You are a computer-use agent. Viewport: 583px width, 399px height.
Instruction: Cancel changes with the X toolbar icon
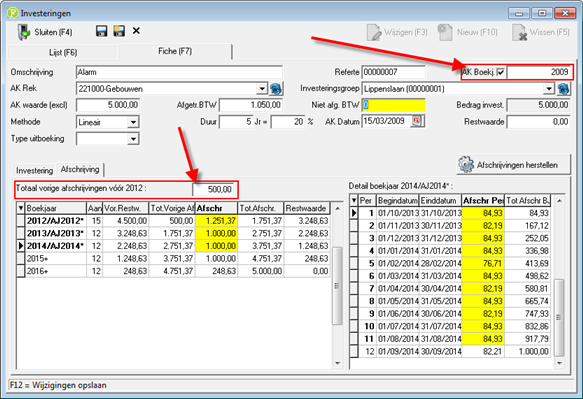(136, 30)
